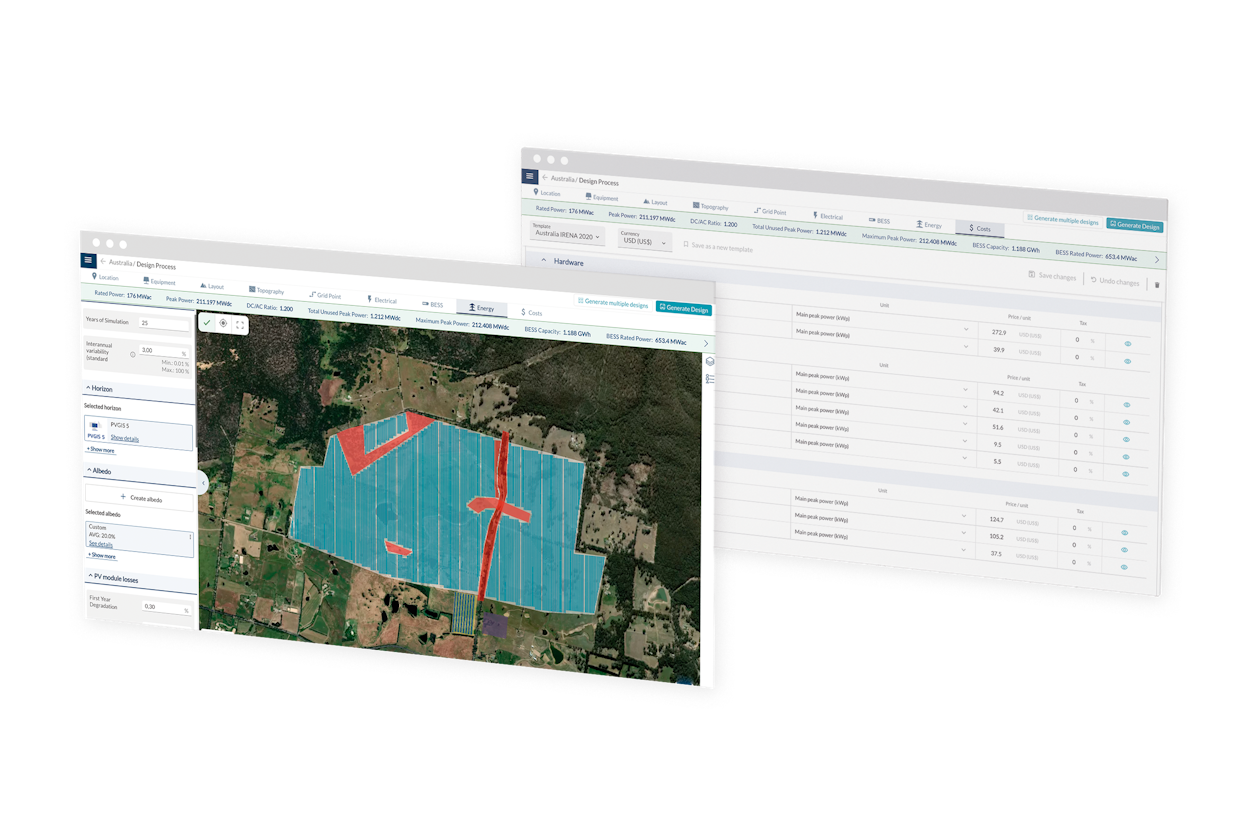1250x834 pixels.
Task: Click Generate multiple designs in front window
Action: (x=613, y=303)
